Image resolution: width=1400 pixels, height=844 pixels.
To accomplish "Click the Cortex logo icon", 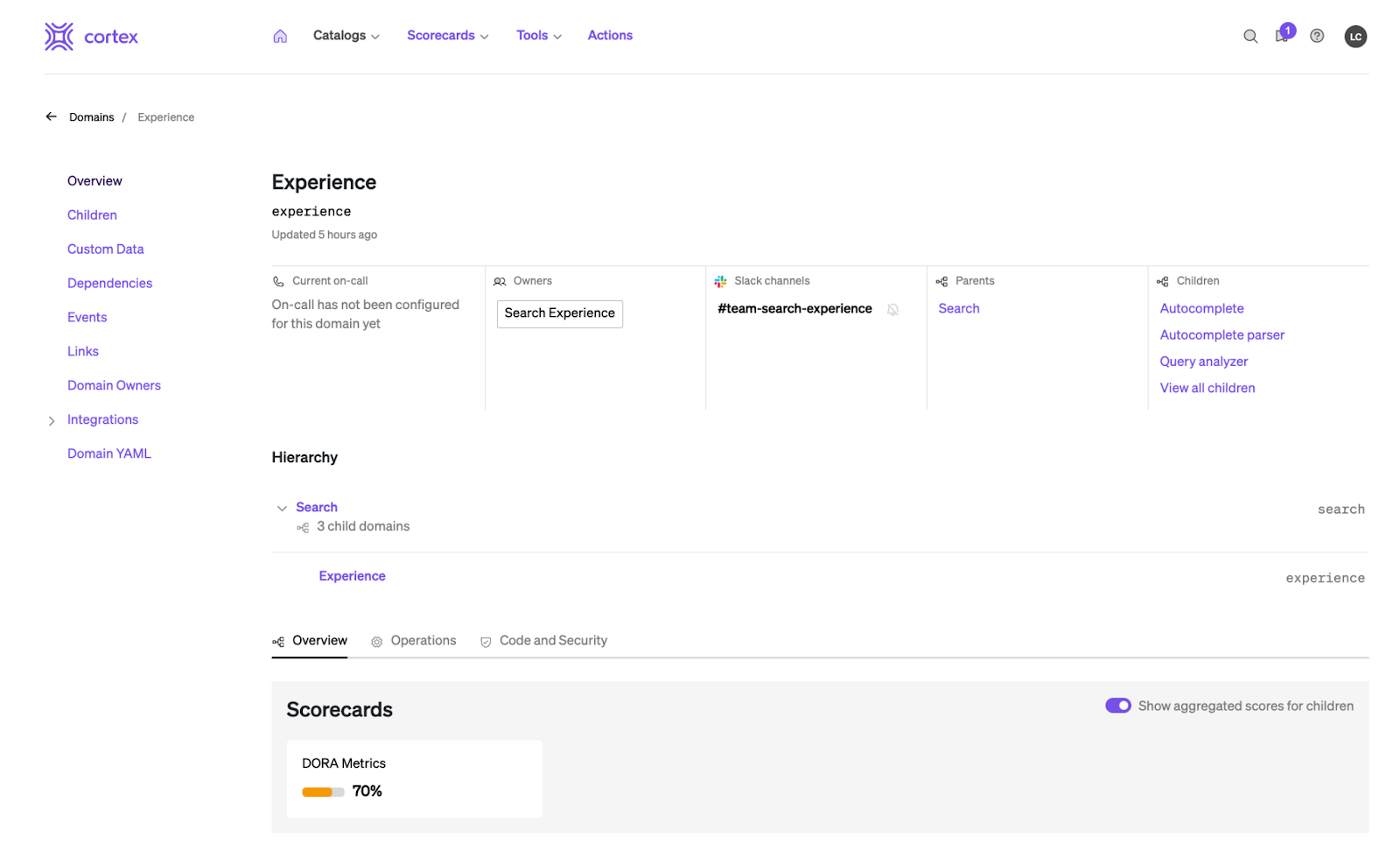I will pyautogui.click(x=59, y=37).
